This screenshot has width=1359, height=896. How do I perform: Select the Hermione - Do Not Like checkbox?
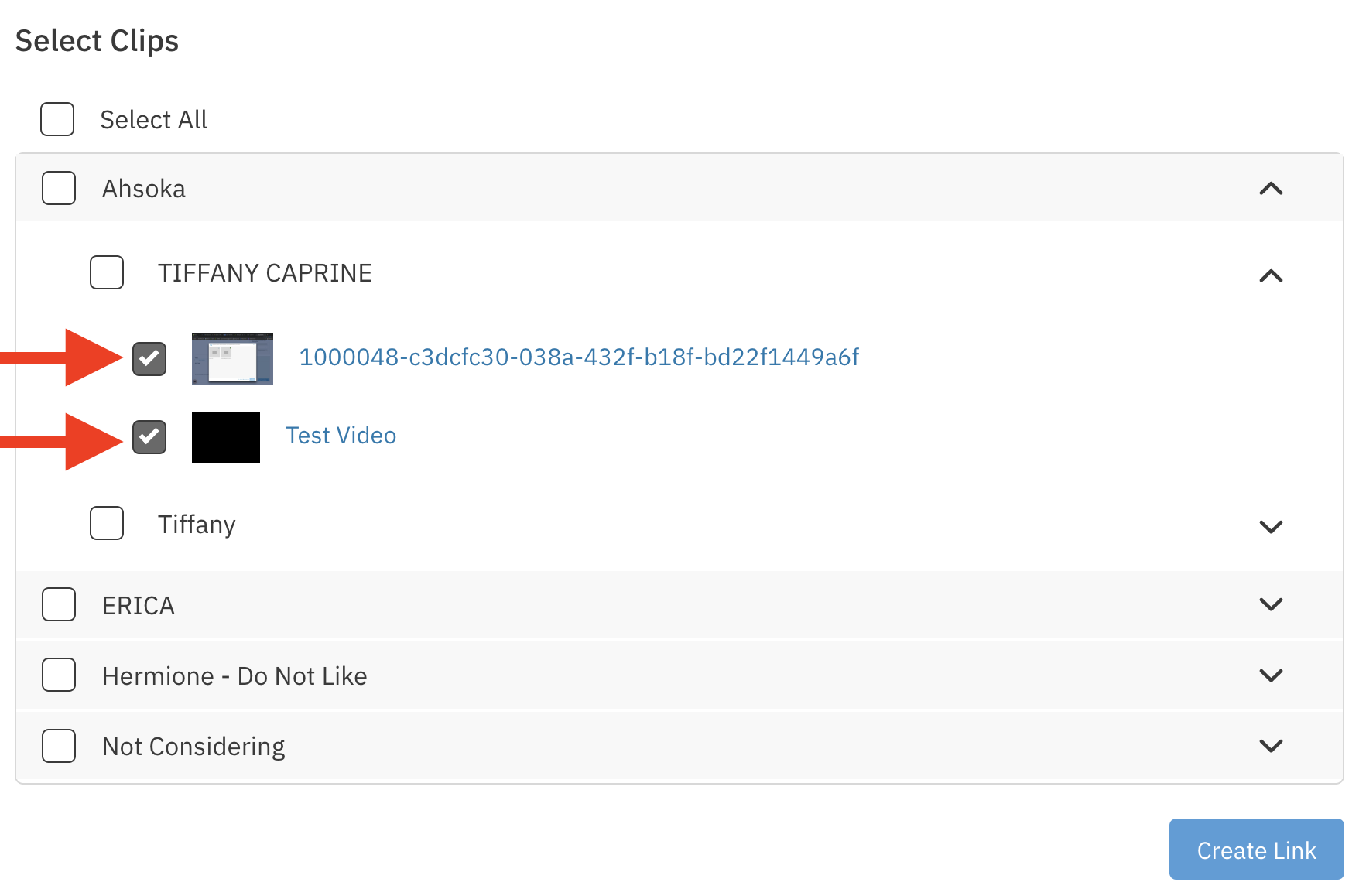pyautogui.click(x=59, y=675)
